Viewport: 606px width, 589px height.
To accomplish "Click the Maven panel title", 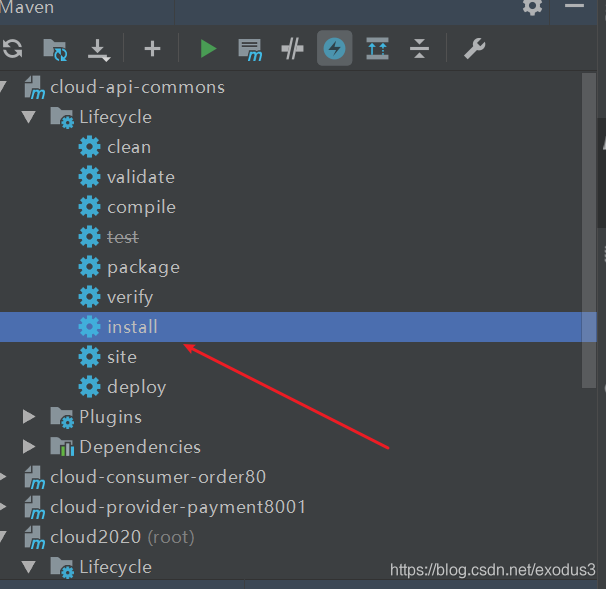I will click(26, 7).
